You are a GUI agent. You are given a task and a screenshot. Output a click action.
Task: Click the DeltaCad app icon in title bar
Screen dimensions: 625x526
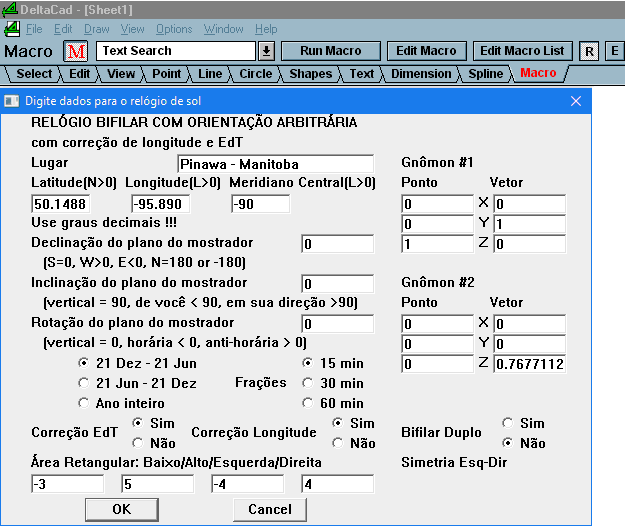[x=10, y=9]
